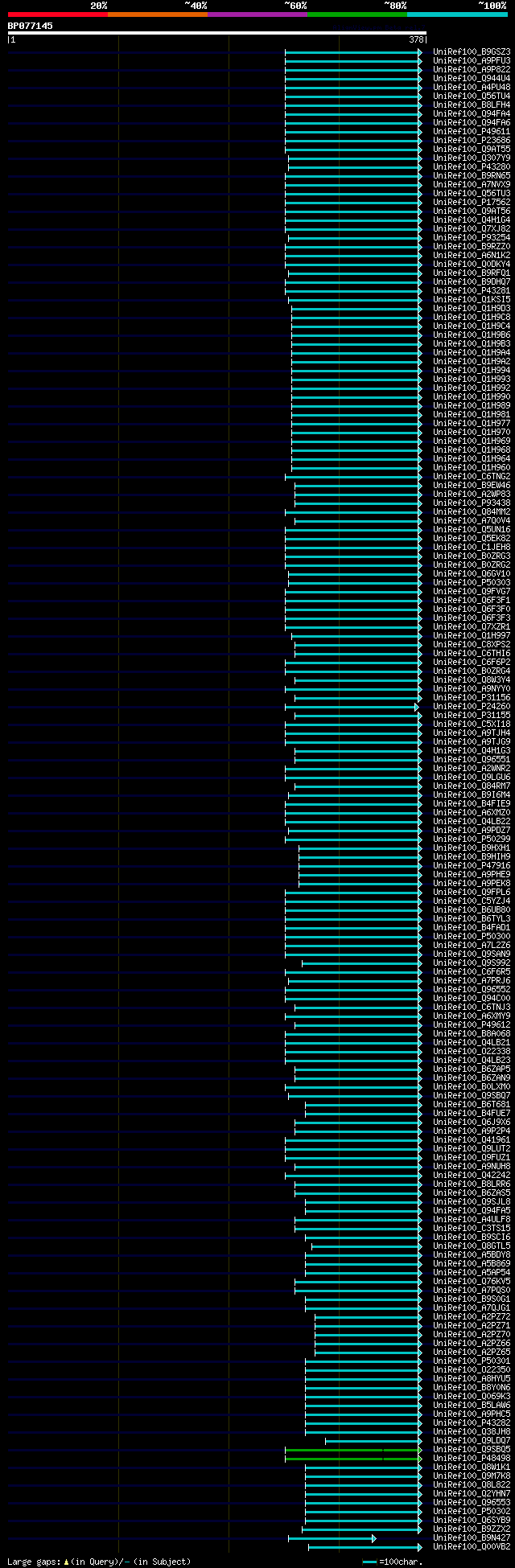This screenshot has width=515, height=1568.
Task: Open hit UniRef100_Q1H994
Action: (x=472, y=370)
